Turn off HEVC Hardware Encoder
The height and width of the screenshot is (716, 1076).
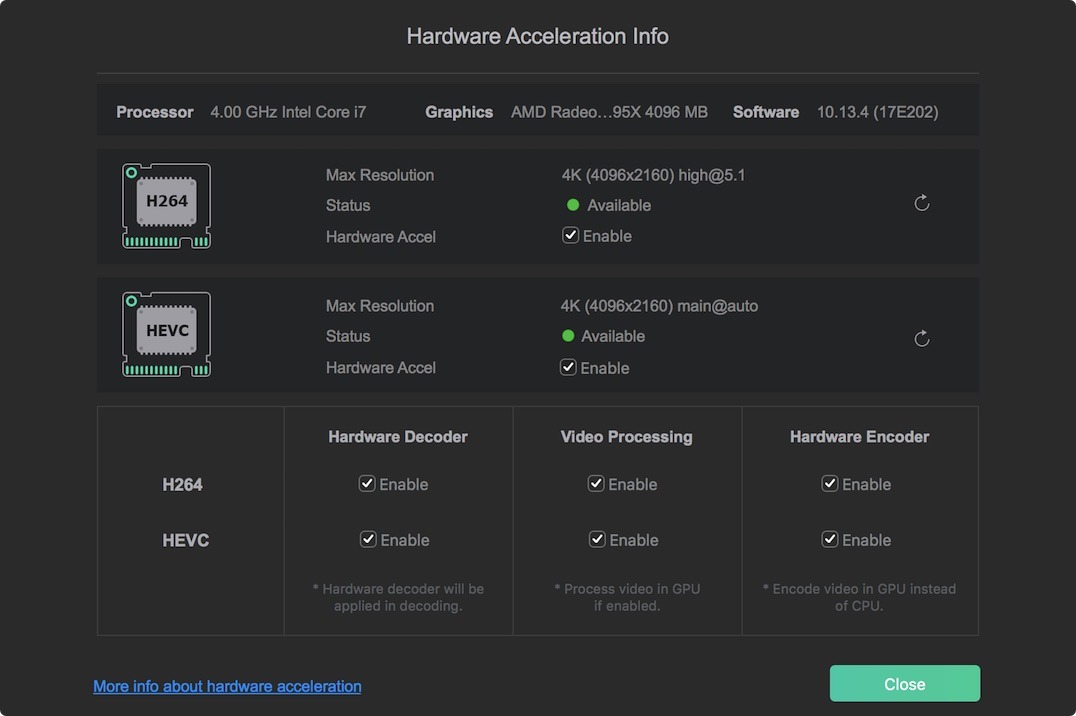(x=830, y=540)
